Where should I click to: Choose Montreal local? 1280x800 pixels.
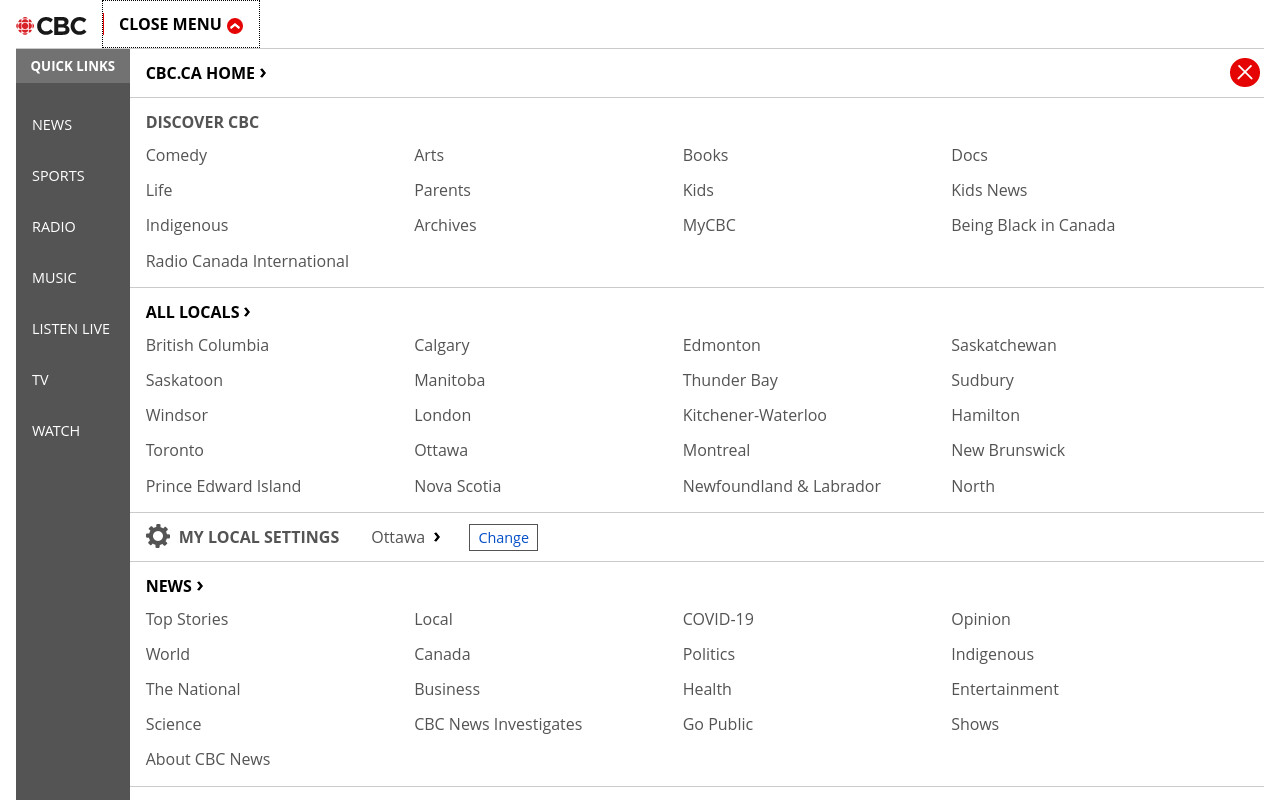pos(716,450)
